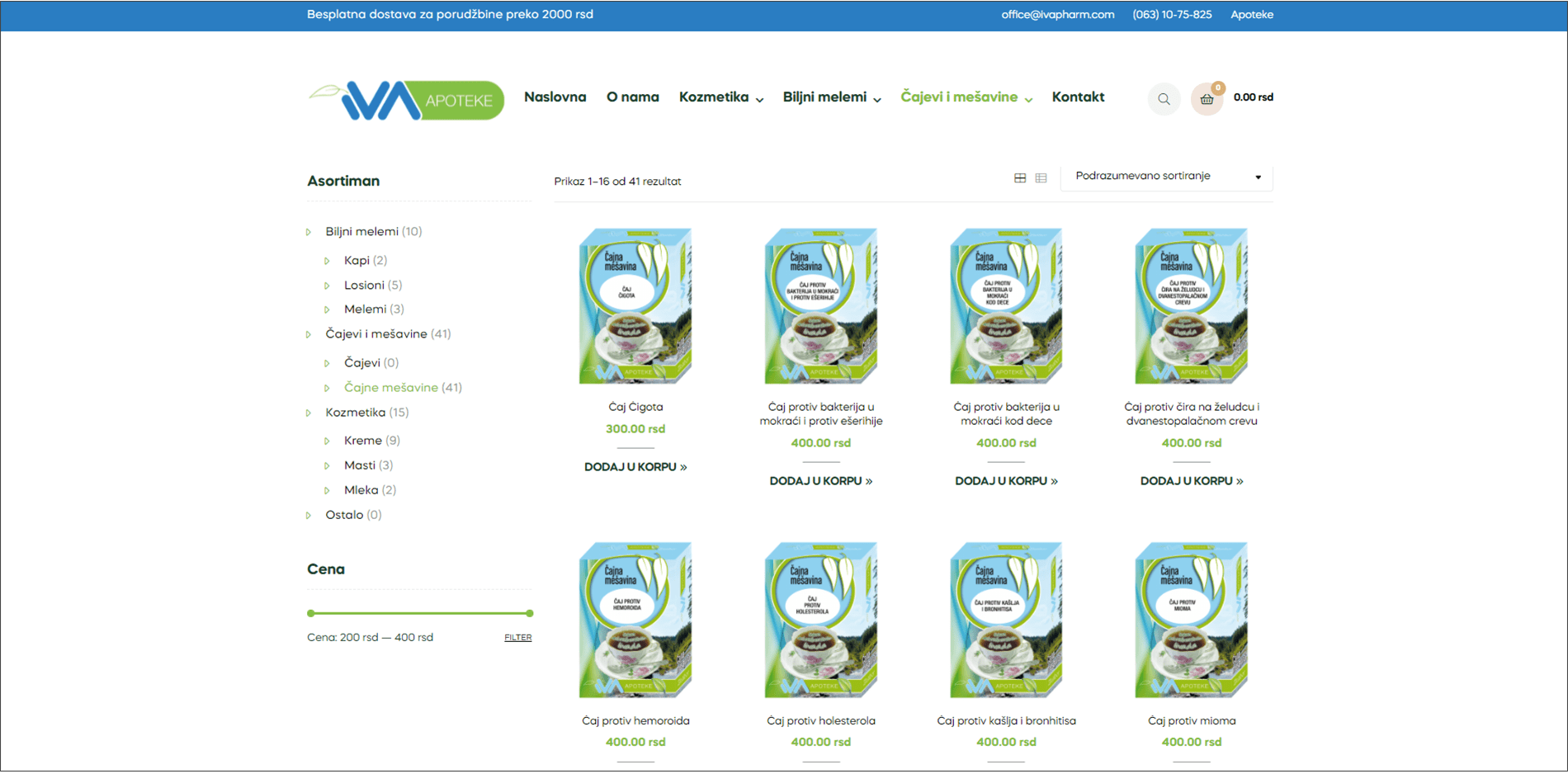The image size is (1568, 774).
Task: Open the Čajevi i mešavine menu
Action: (966, 97)
